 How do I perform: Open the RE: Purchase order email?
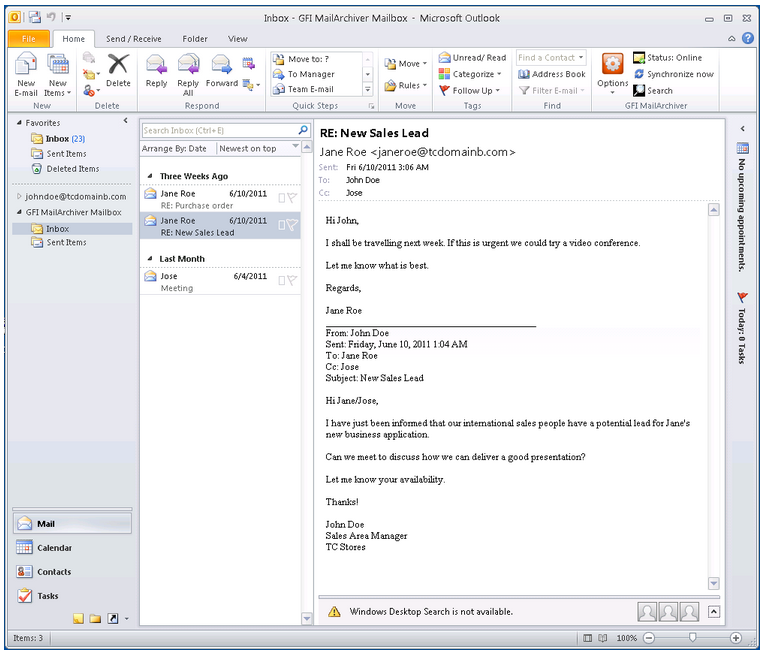pos(220,199)
